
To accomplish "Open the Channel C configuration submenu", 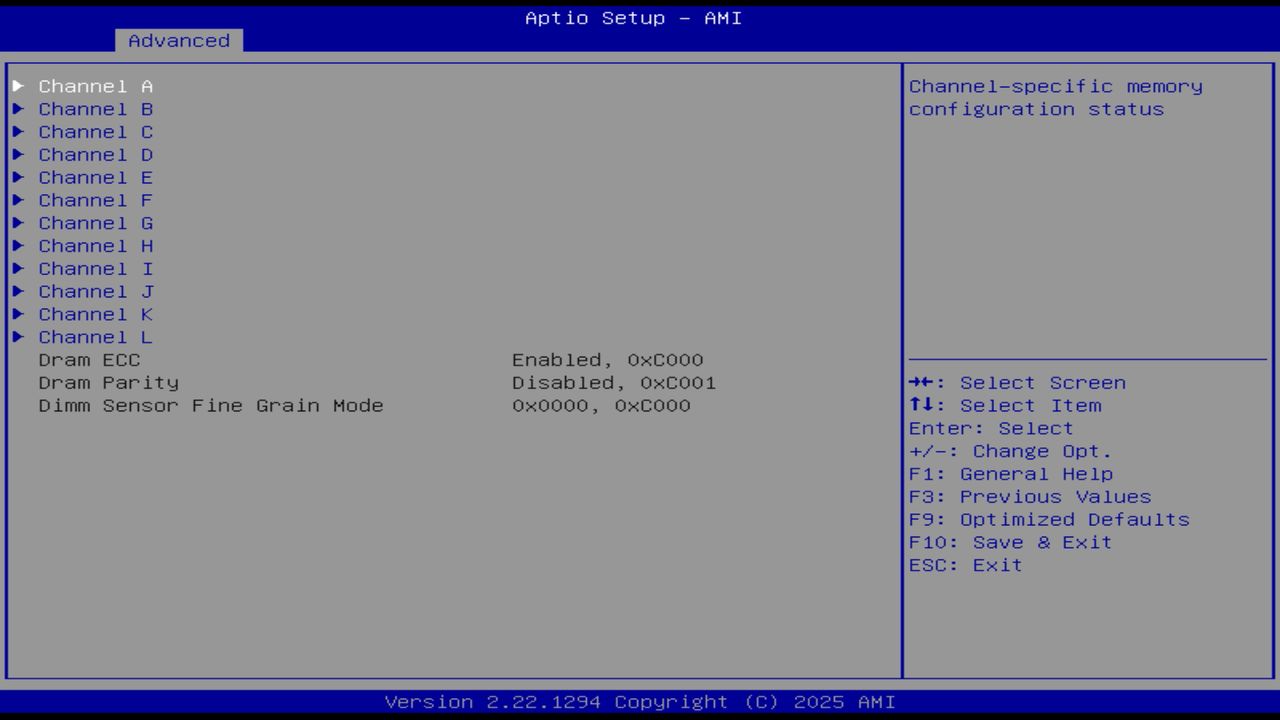I will (95, 131).
